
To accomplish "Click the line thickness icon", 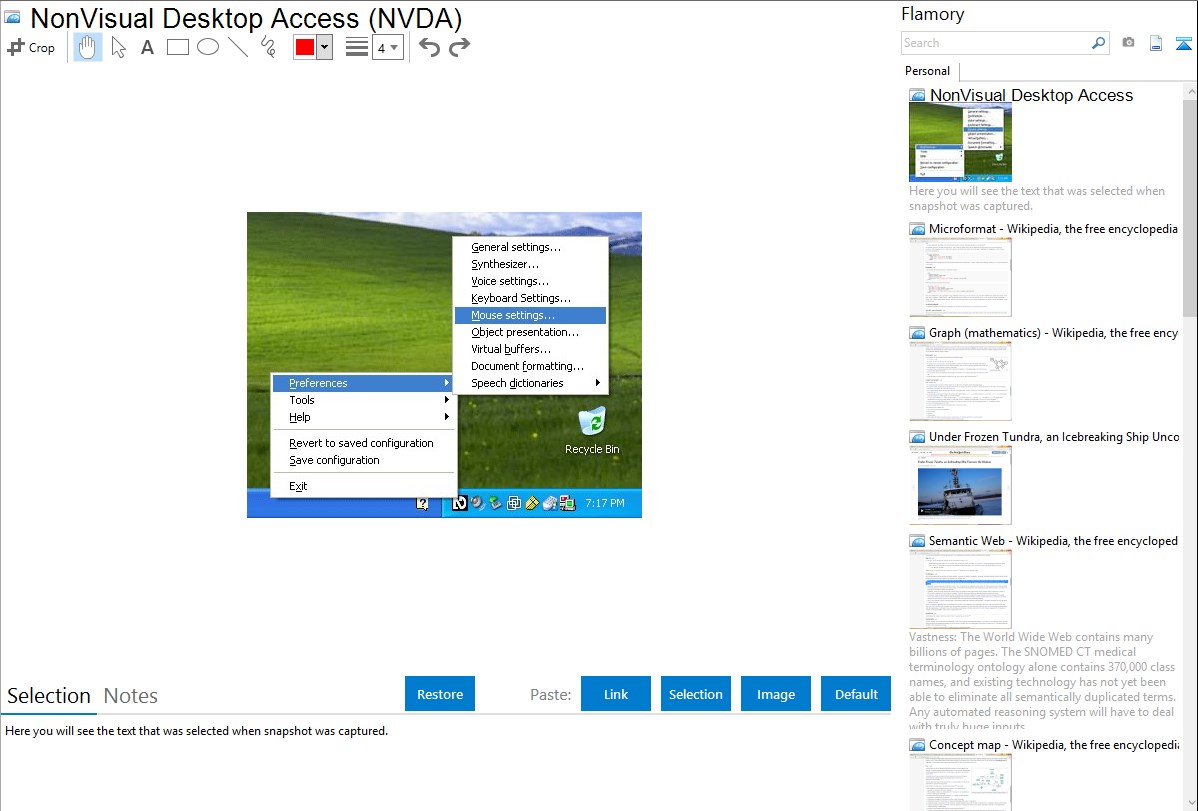I will [x=357, y=47].
